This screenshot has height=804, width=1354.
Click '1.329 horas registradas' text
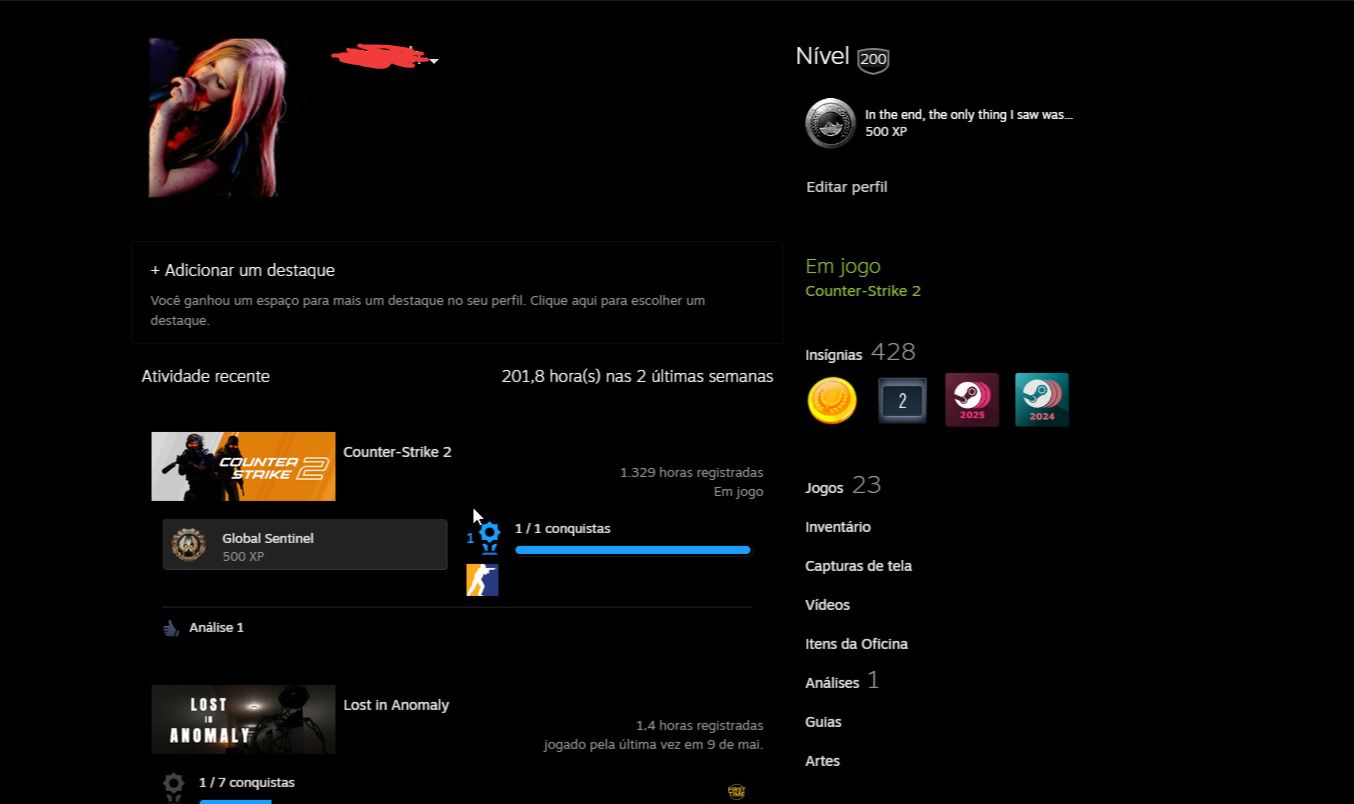pos(691,472)
